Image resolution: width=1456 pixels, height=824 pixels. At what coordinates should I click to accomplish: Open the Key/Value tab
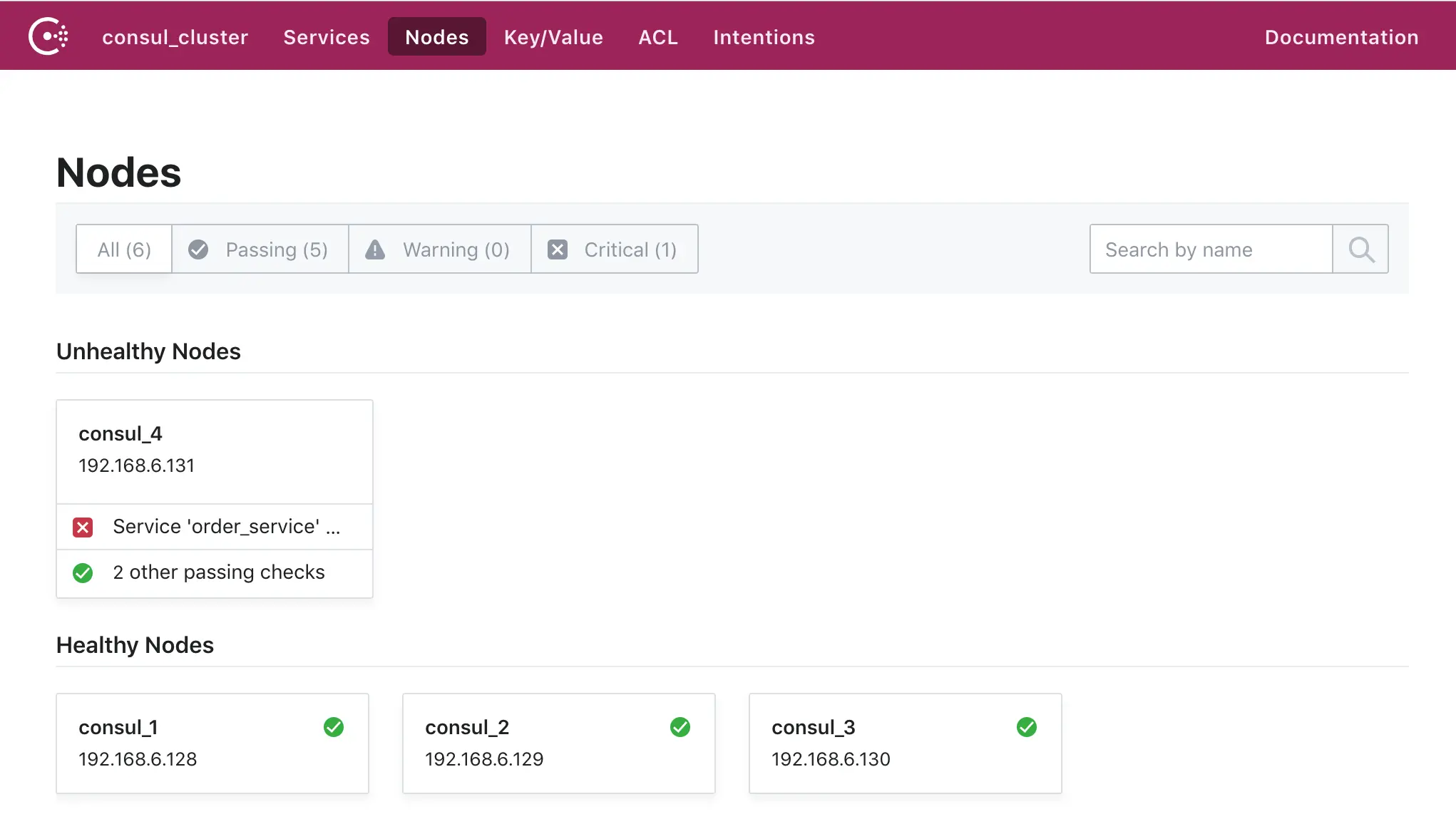click(553, 37)
